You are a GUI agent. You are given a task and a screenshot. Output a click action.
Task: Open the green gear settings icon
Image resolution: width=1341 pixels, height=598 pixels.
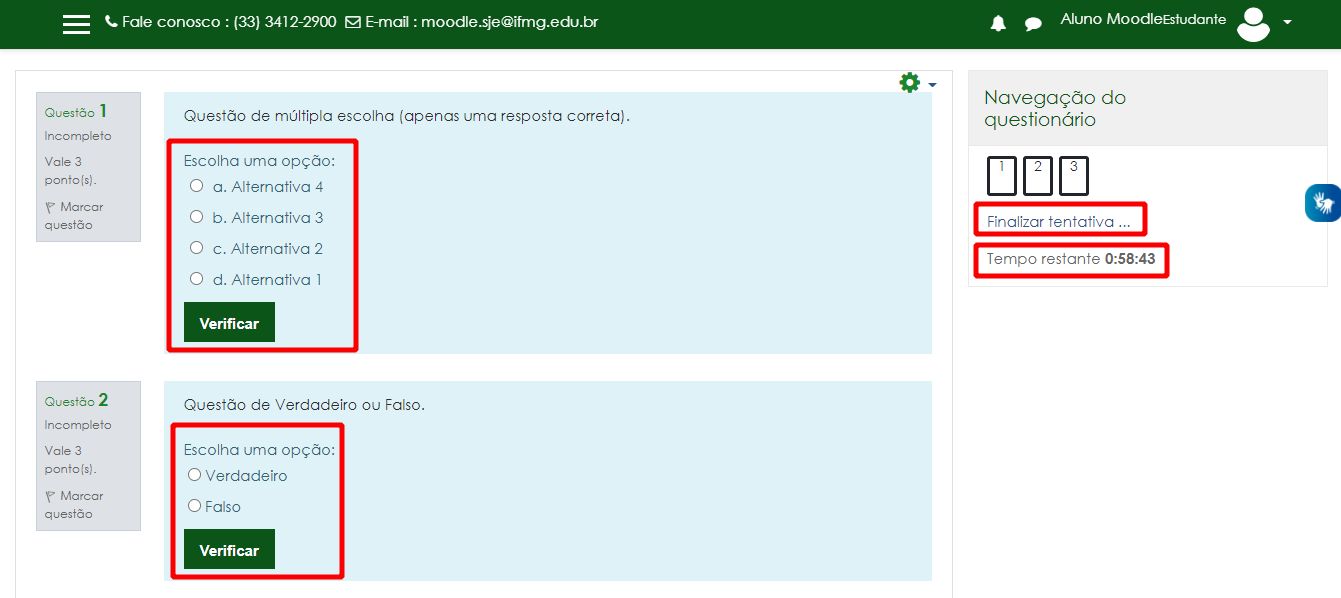[909, 83]
